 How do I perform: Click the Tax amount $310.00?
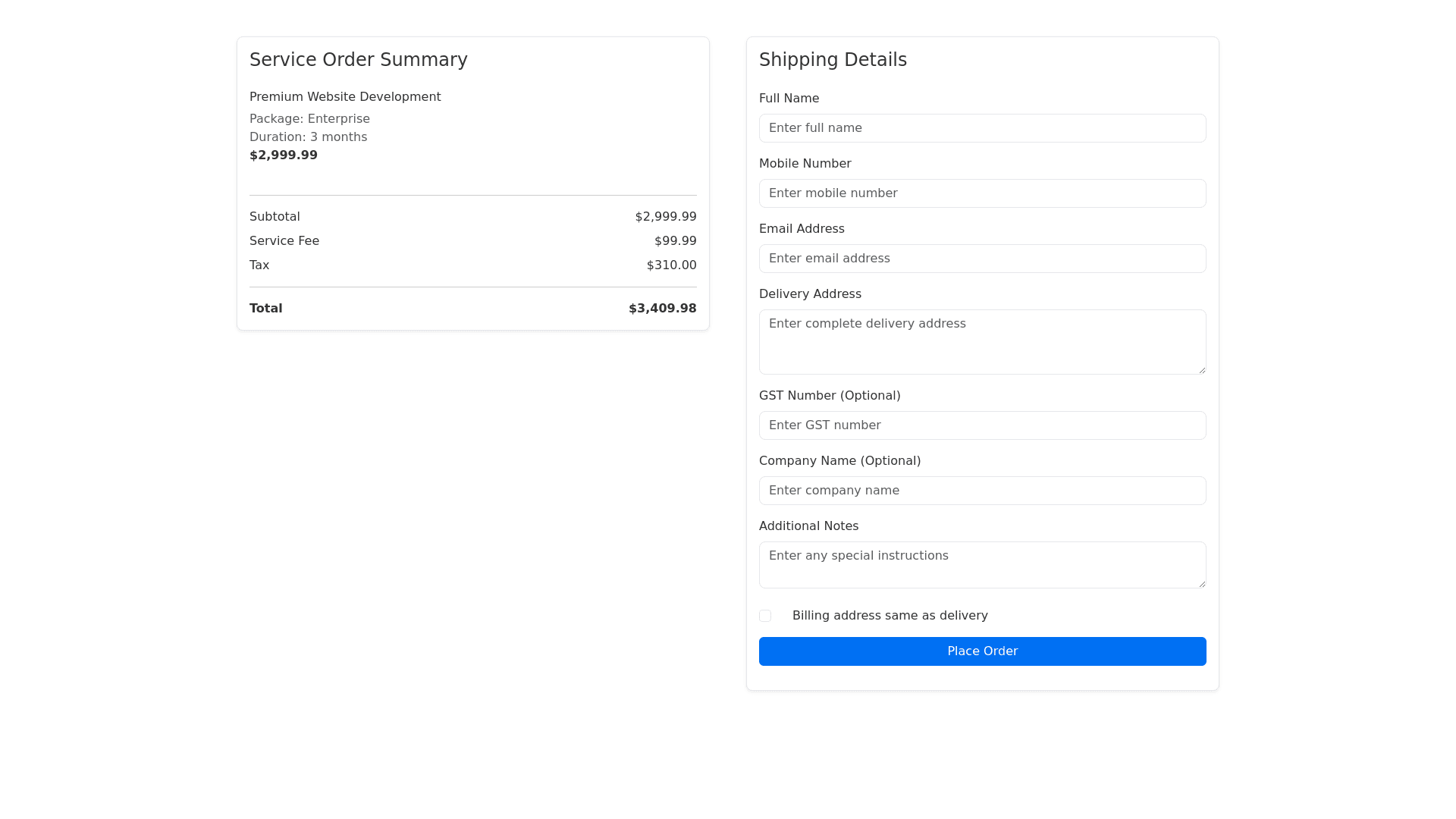[671, 265]
